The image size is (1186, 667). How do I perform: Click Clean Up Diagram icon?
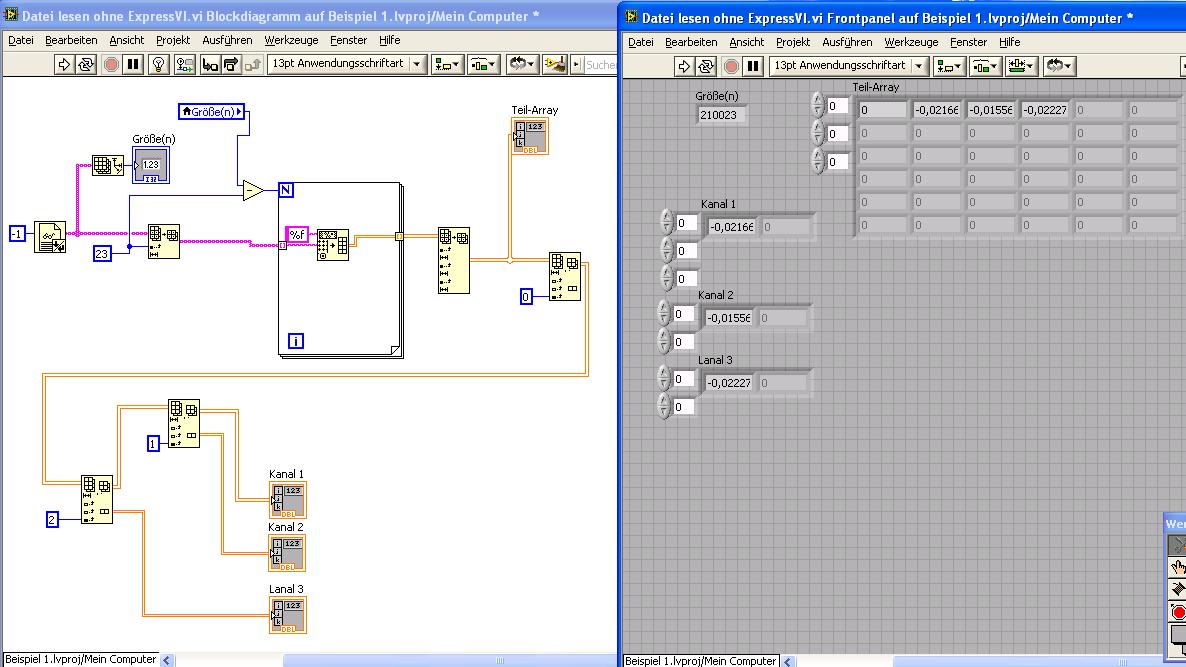(554, 64)
